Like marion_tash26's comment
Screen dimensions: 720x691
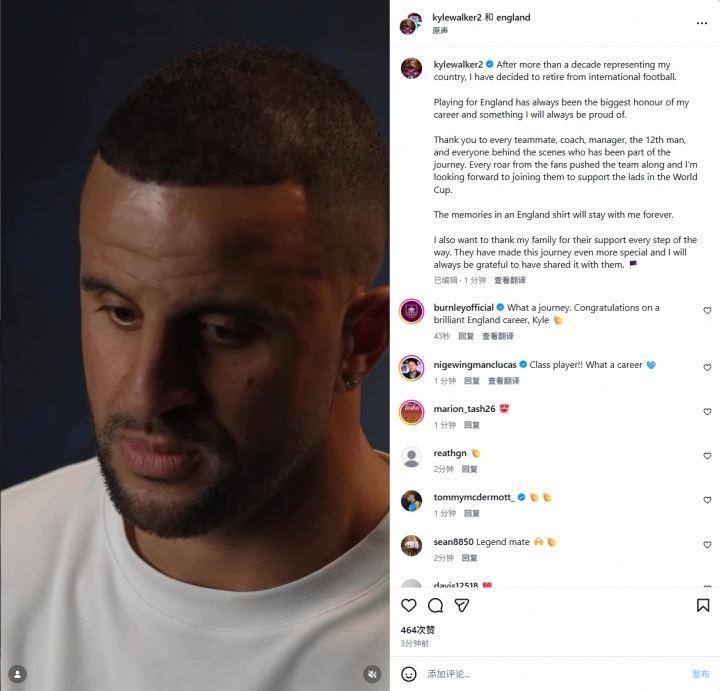(x=707, y=412)
